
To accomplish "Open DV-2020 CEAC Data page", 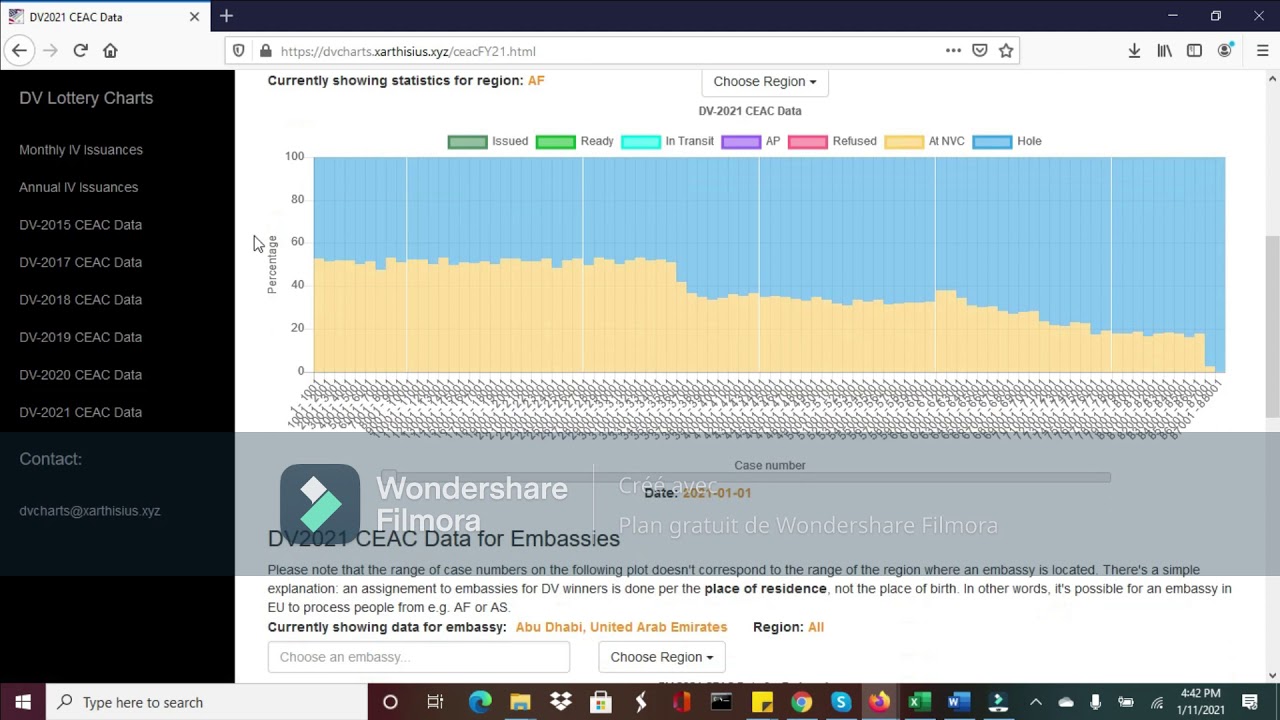I will pos(80,375).
